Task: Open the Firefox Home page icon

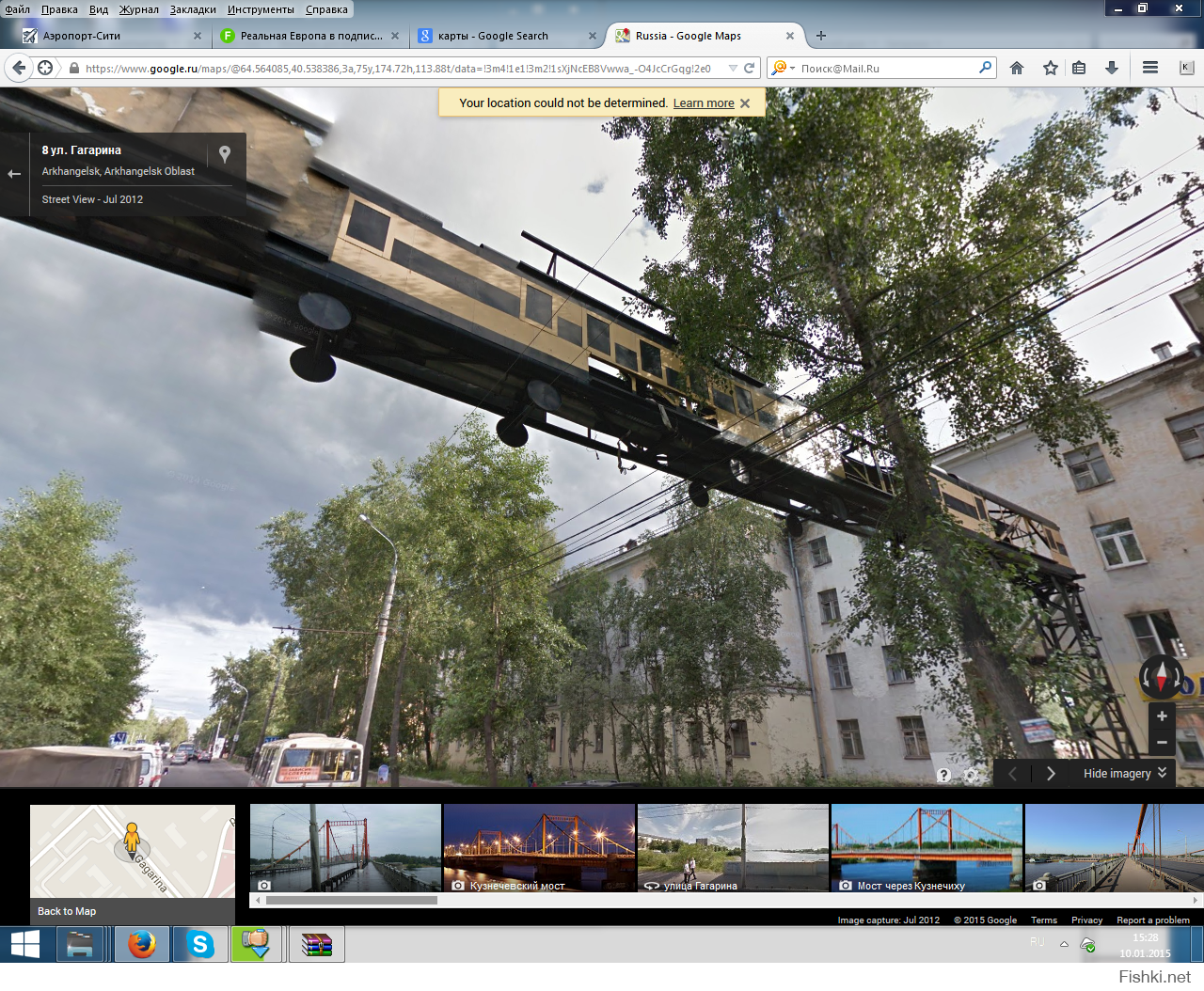Action: coord(1017,68)
